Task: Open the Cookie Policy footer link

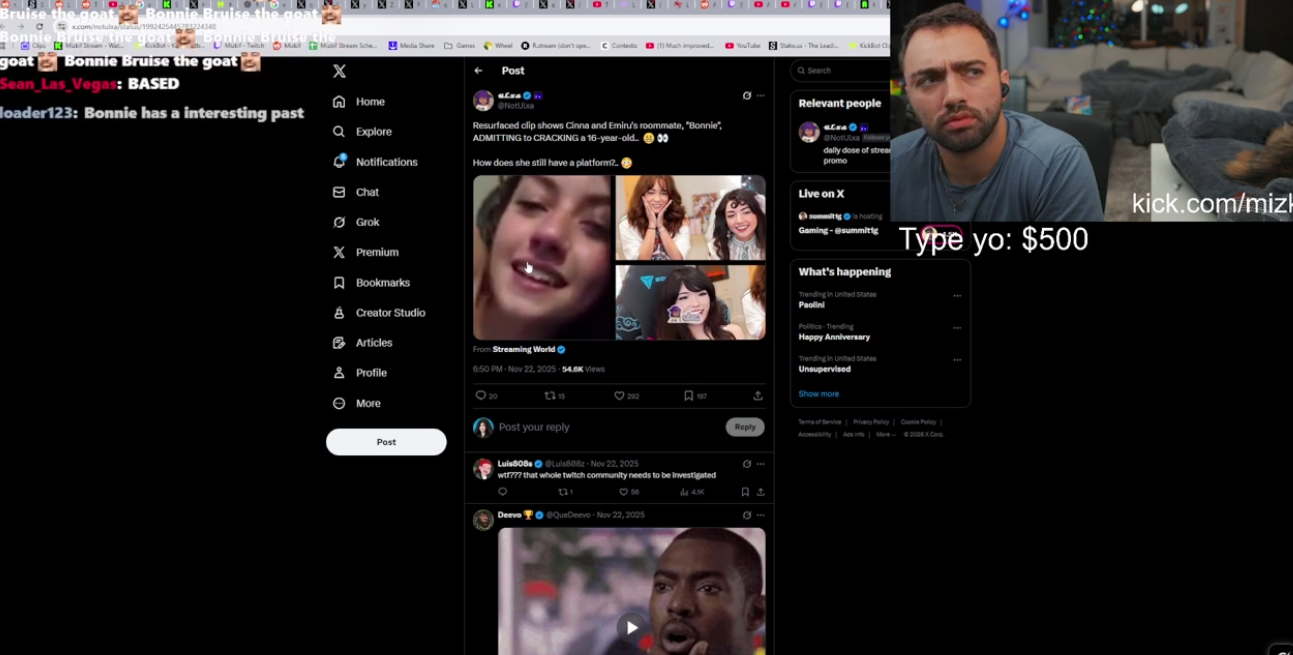Action: coord(919,422)
